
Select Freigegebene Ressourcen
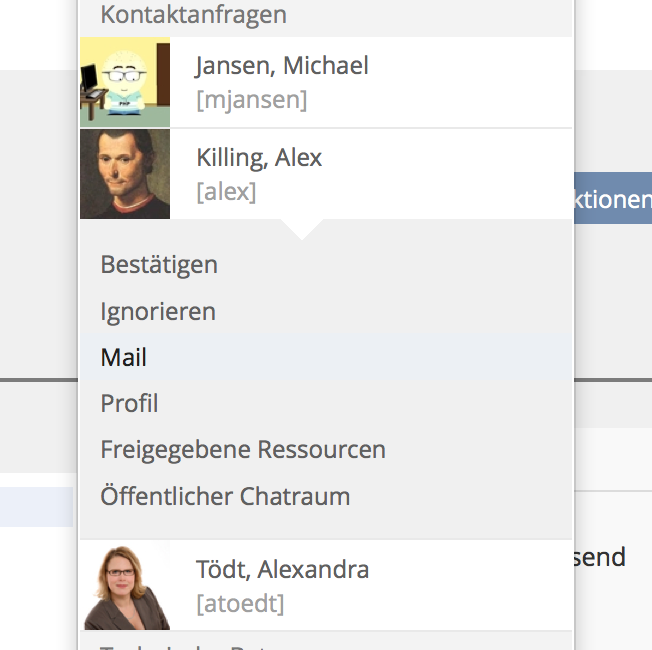(x=243, y=449)
